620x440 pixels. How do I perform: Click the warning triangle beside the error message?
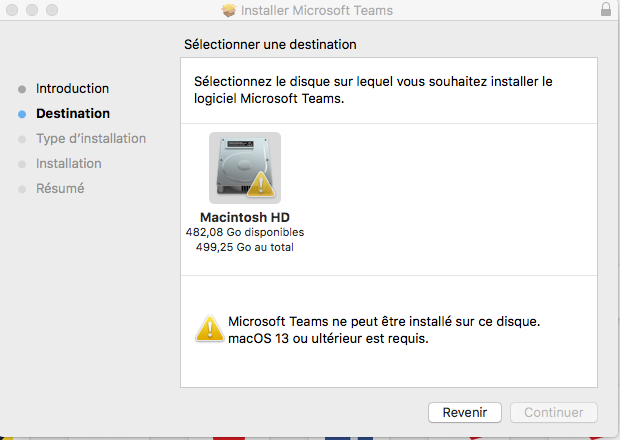[209, 327]
